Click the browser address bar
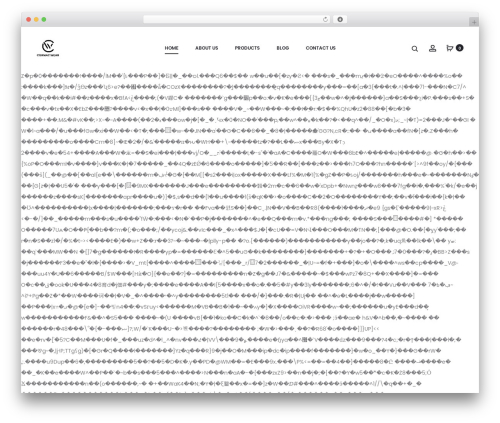Viewport: 500px width, 423px height. [x=237, y=20]
